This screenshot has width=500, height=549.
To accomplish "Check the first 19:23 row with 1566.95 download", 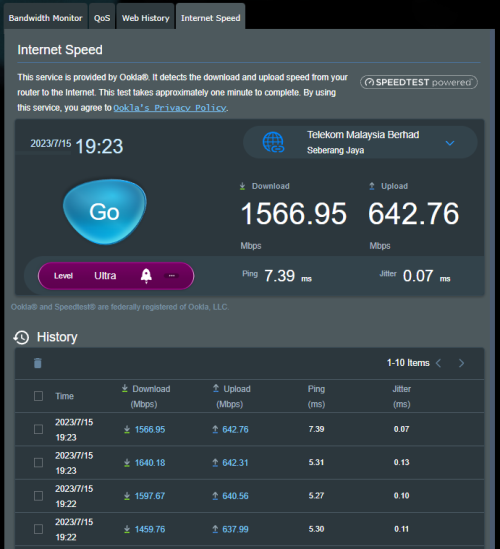I will (38, 429).
